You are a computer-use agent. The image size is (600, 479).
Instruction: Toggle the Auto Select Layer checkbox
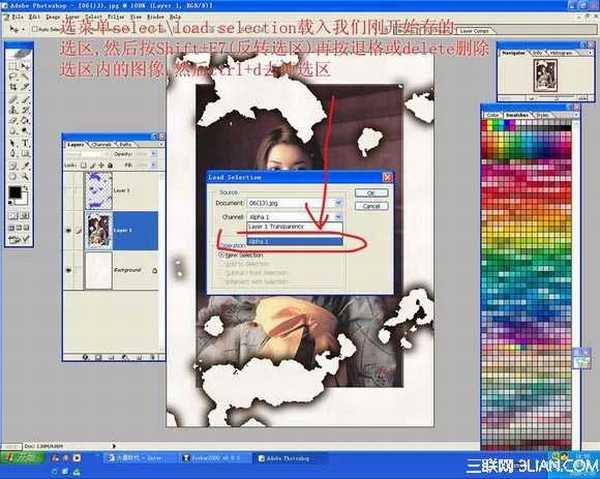(34, 29)
